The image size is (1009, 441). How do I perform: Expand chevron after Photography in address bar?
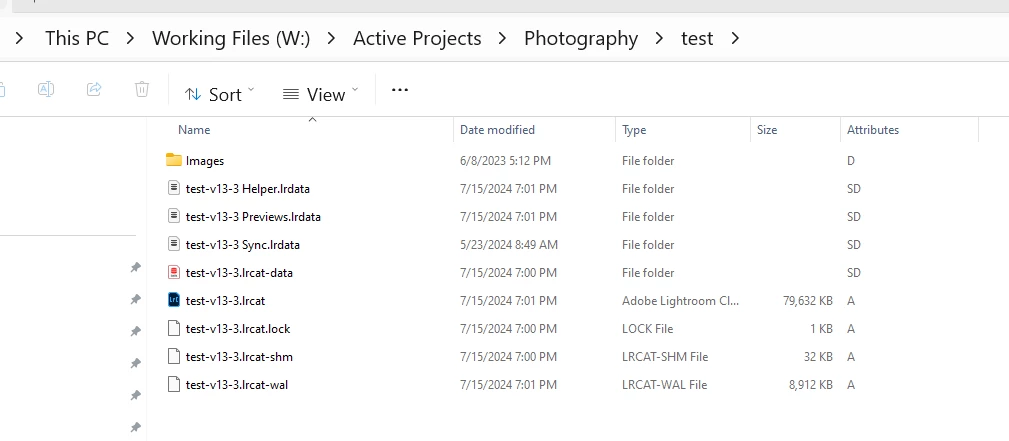point(659,39)
